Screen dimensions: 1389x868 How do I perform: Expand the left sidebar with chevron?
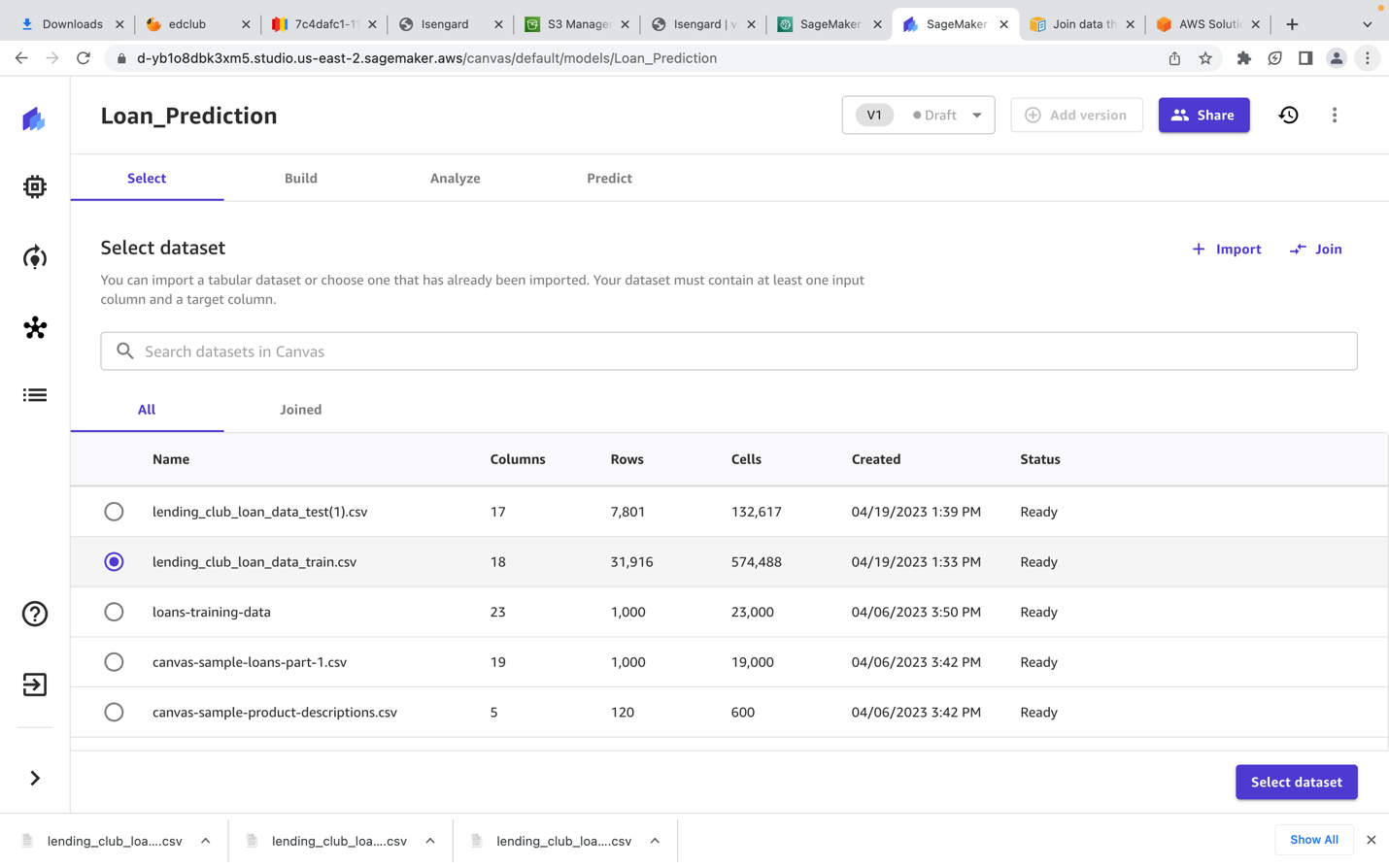pyautogui.click(x=35, y=778)
